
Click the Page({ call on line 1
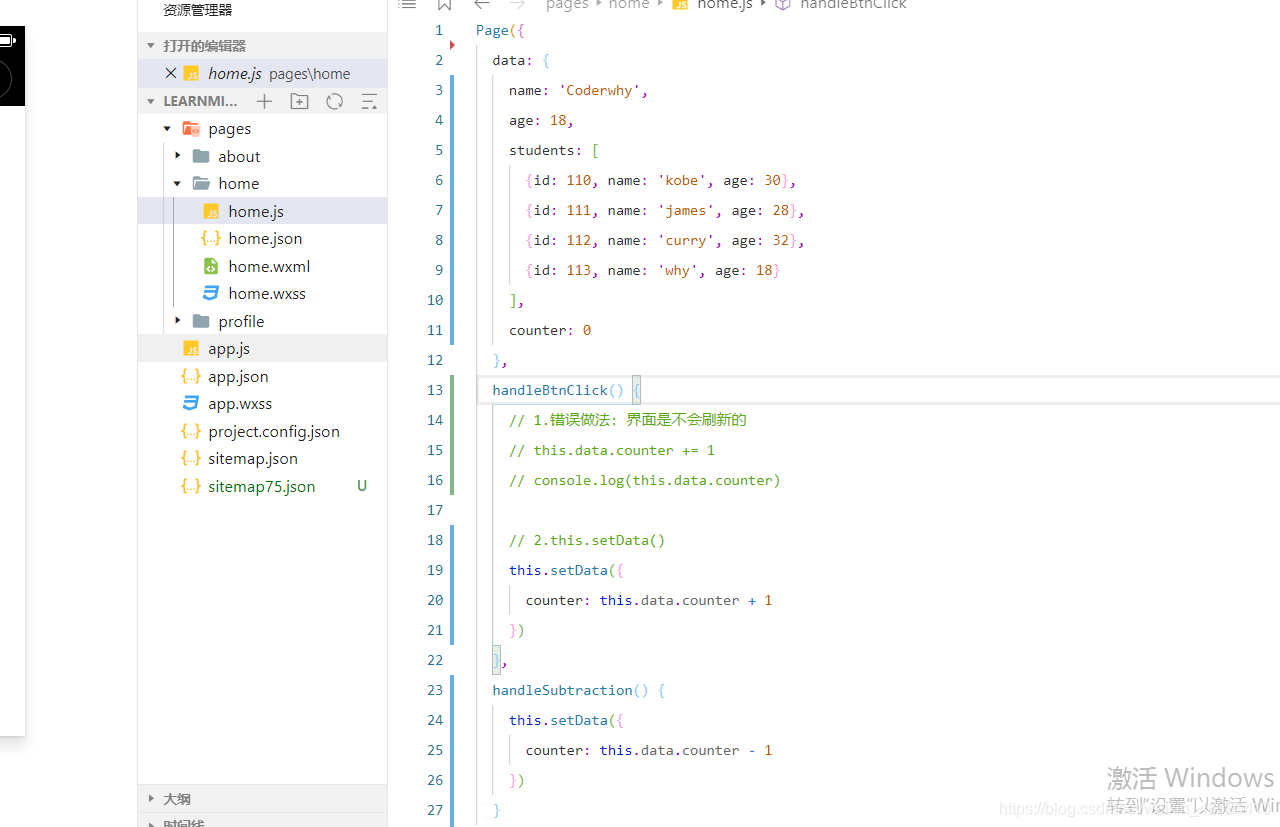tap(500, 30)
